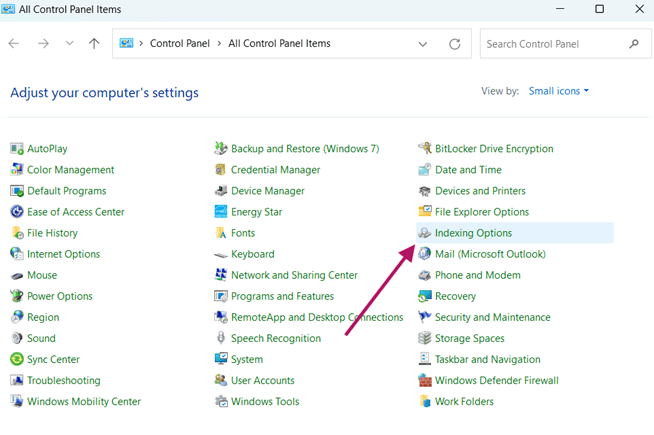Screen dimensions: 654x435
Task: Open the Recovery icon
Action: pos(425,296)
